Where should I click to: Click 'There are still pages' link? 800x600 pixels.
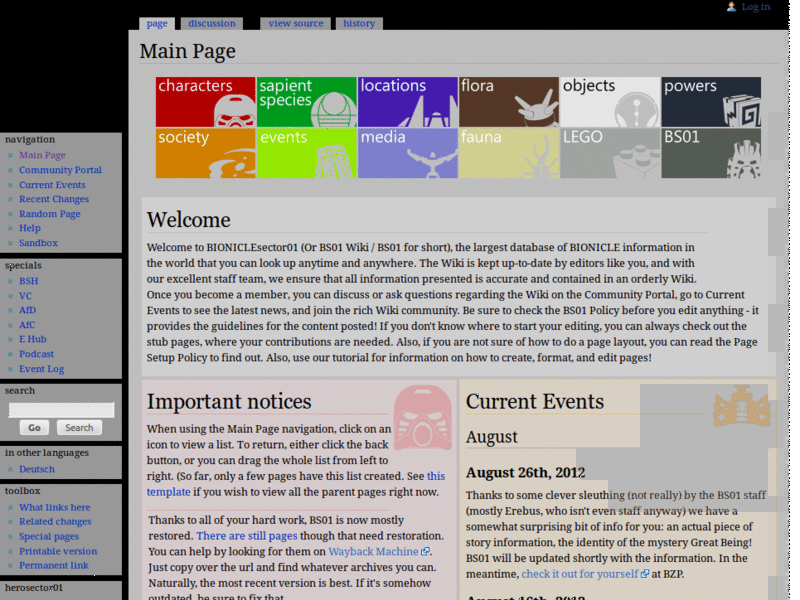coord(246,536)
